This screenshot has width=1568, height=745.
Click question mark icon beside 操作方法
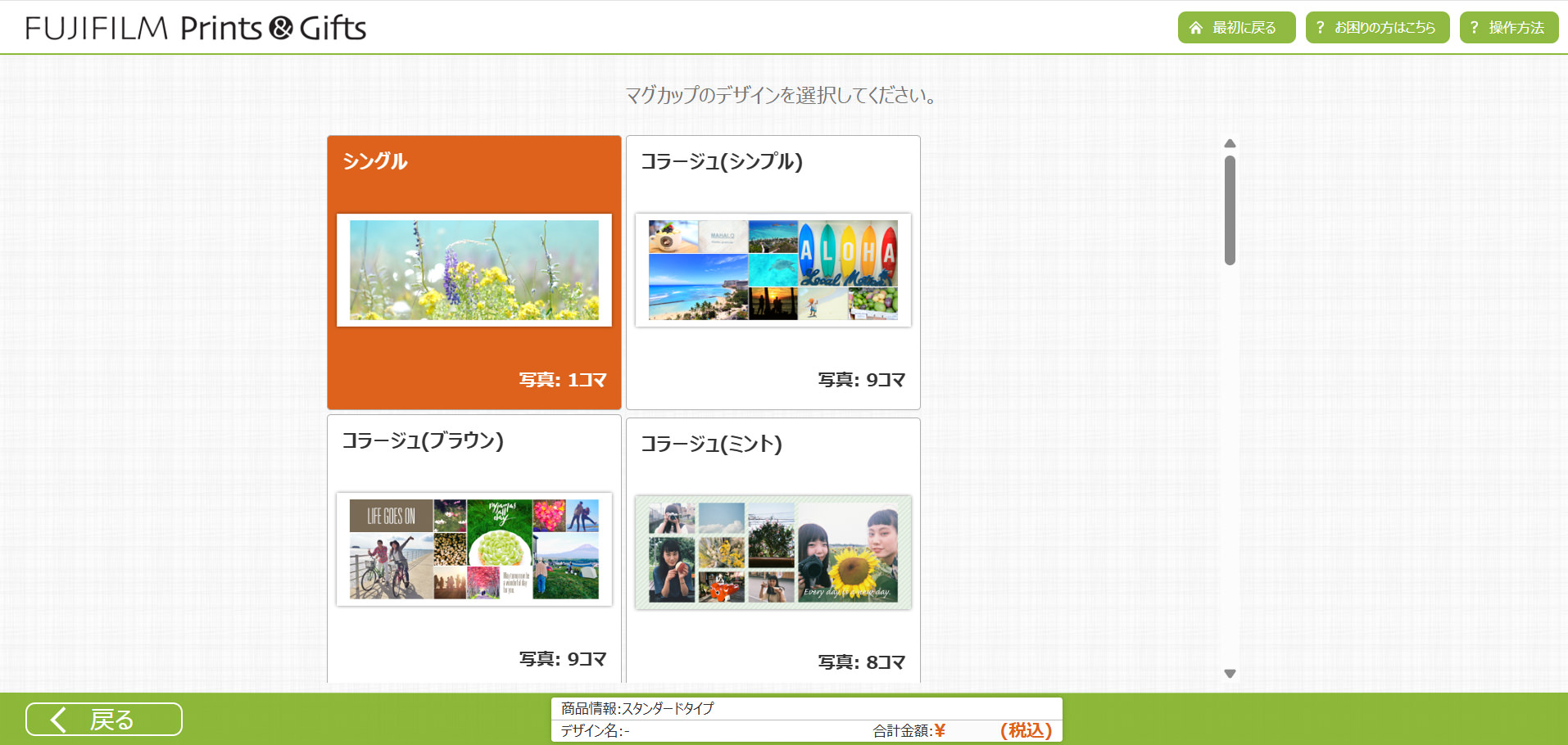coord(1474,28)
